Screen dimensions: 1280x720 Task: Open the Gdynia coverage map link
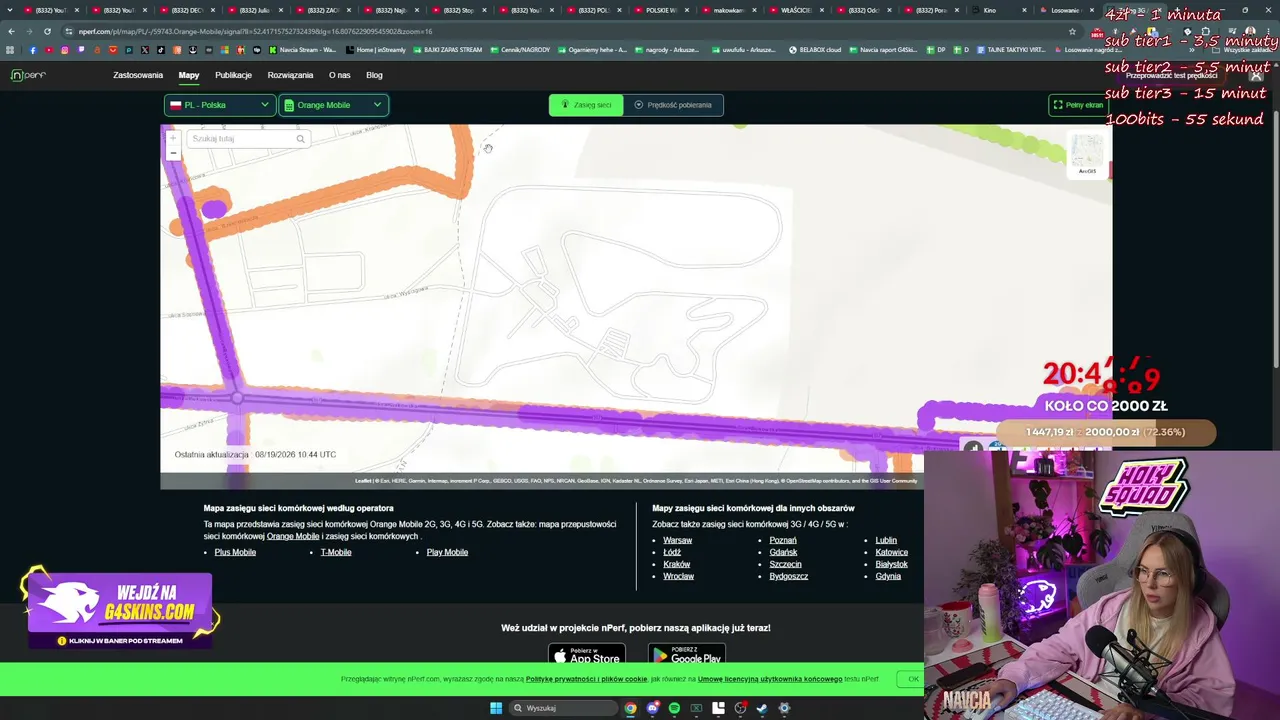tap(888, 576)
